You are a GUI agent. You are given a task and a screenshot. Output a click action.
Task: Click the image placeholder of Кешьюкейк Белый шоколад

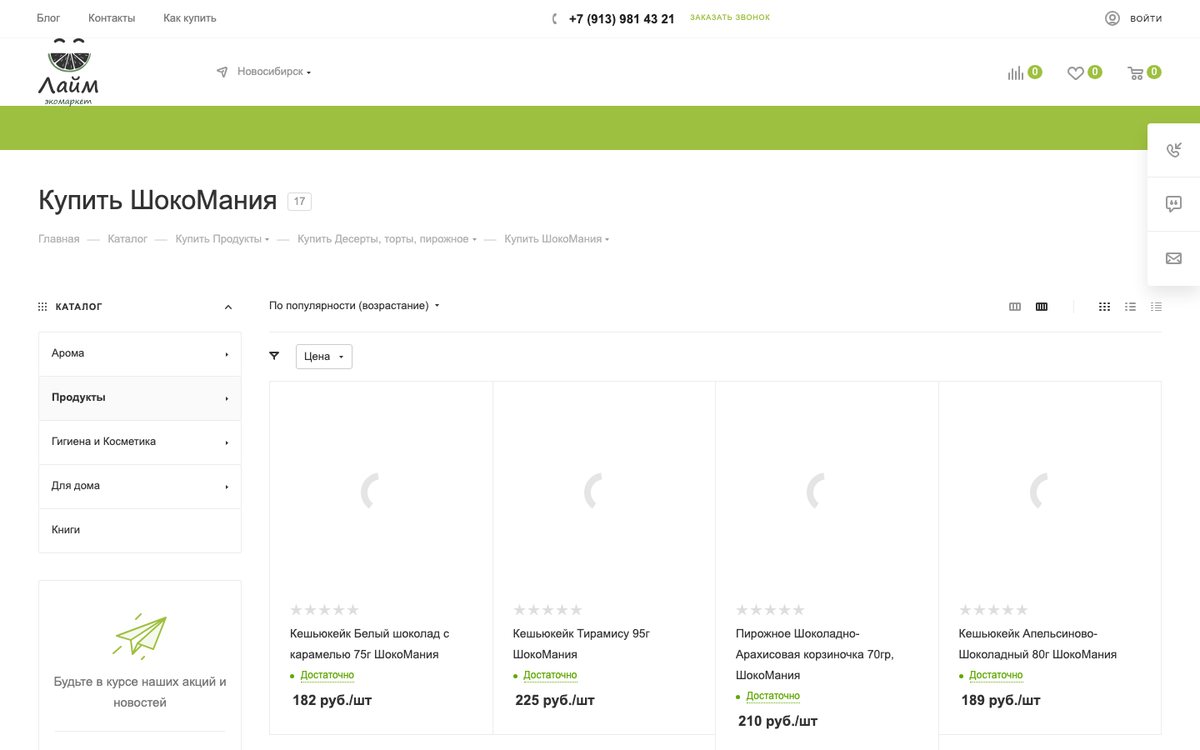tap(381, 492)
